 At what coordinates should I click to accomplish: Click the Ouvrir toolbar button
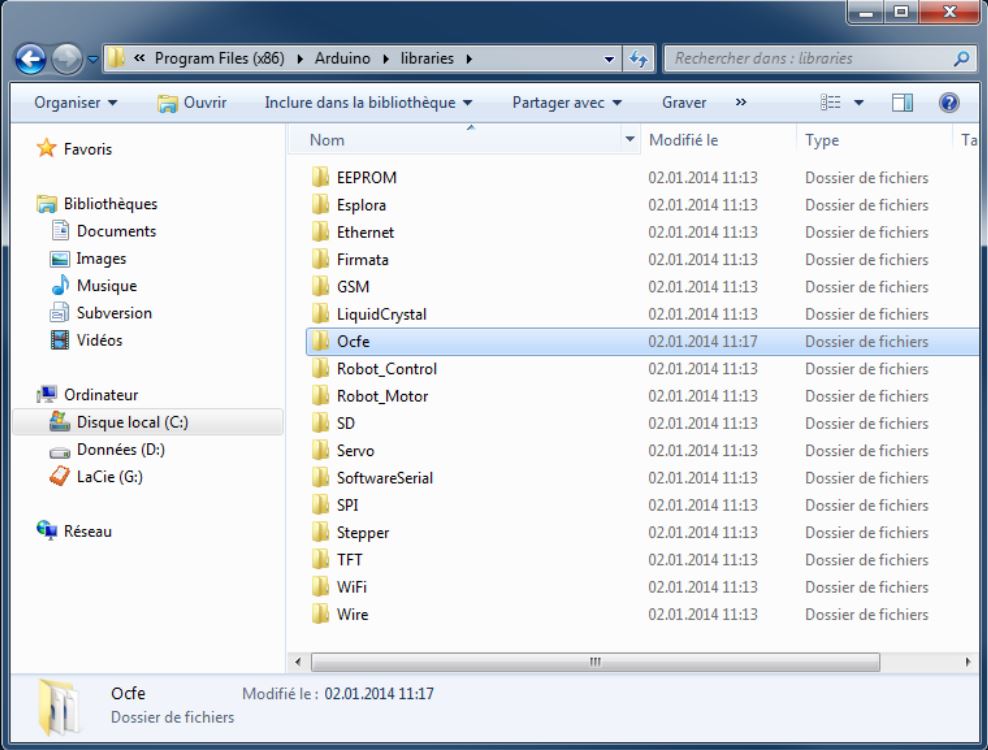click(x=192, y=103)
